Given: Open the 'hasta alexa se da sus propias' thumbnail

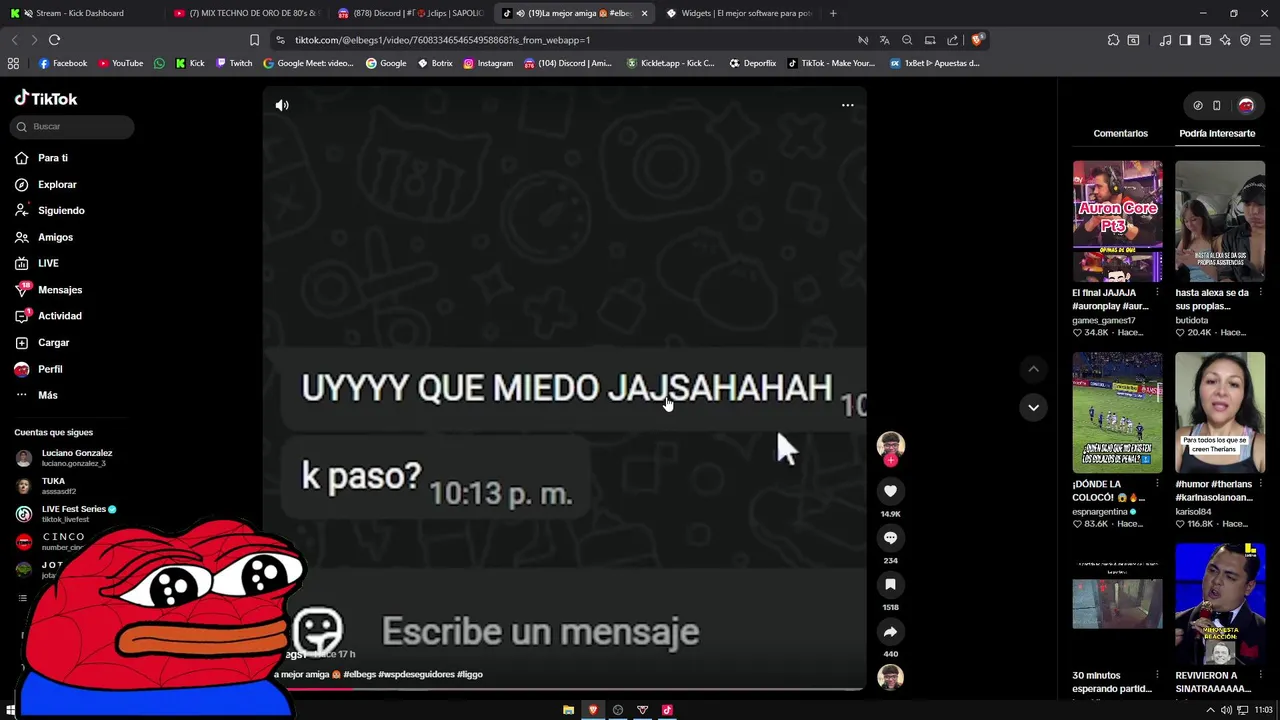Looking at the screenshot, I should point(1219,221).
